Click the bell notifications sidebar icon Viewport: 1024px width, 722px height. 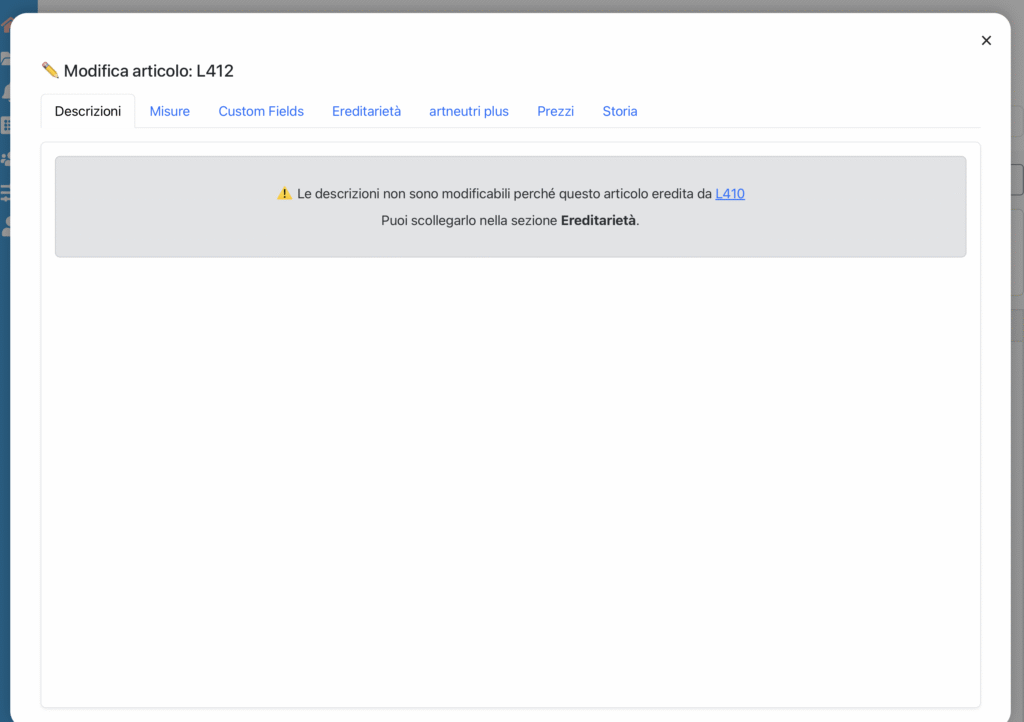(x=5, y=92)
